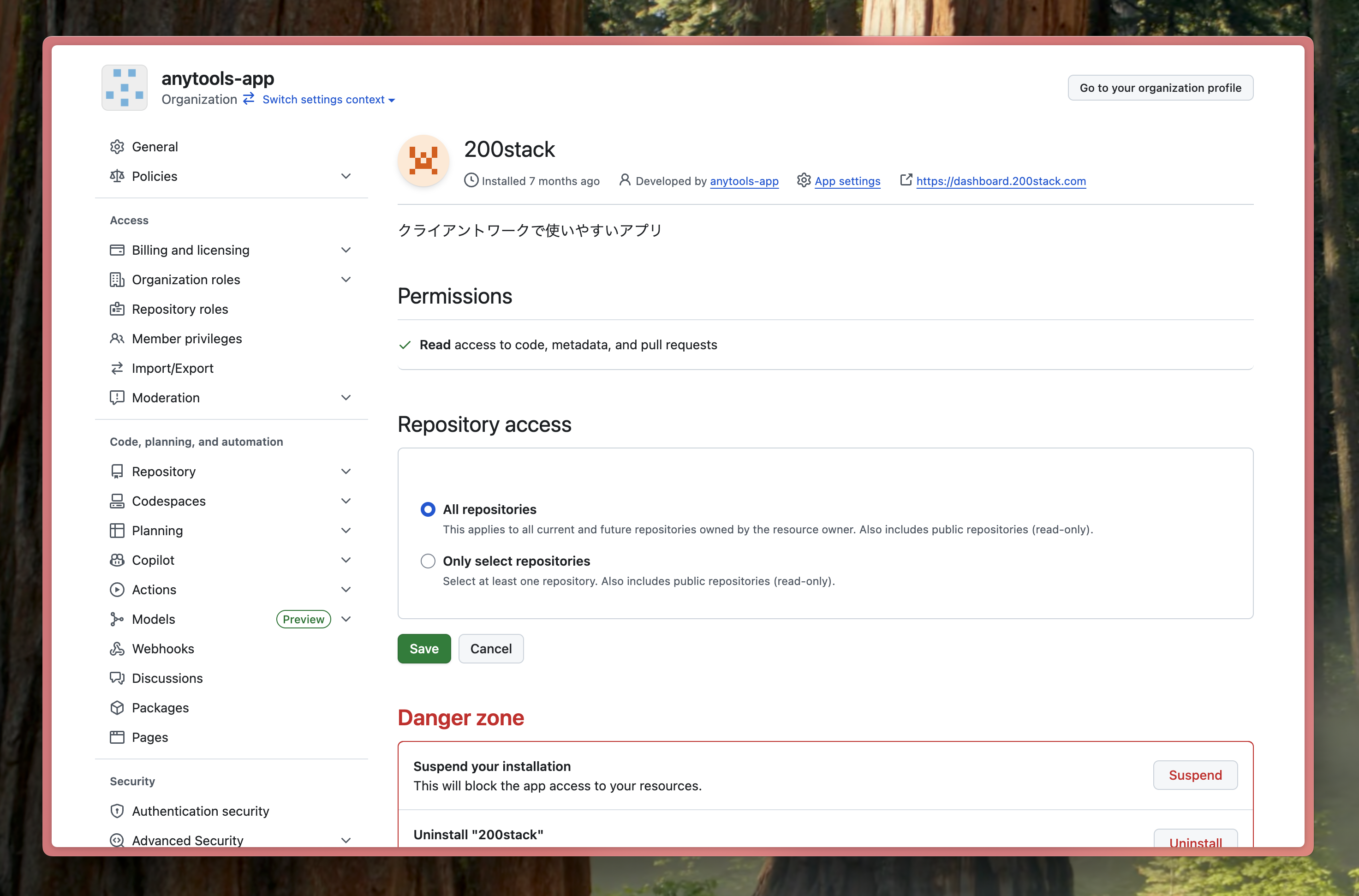Expand the Policies section chevron
Image resolution: width=1359 pixels, height=896 pixels.
click(346, 176)
